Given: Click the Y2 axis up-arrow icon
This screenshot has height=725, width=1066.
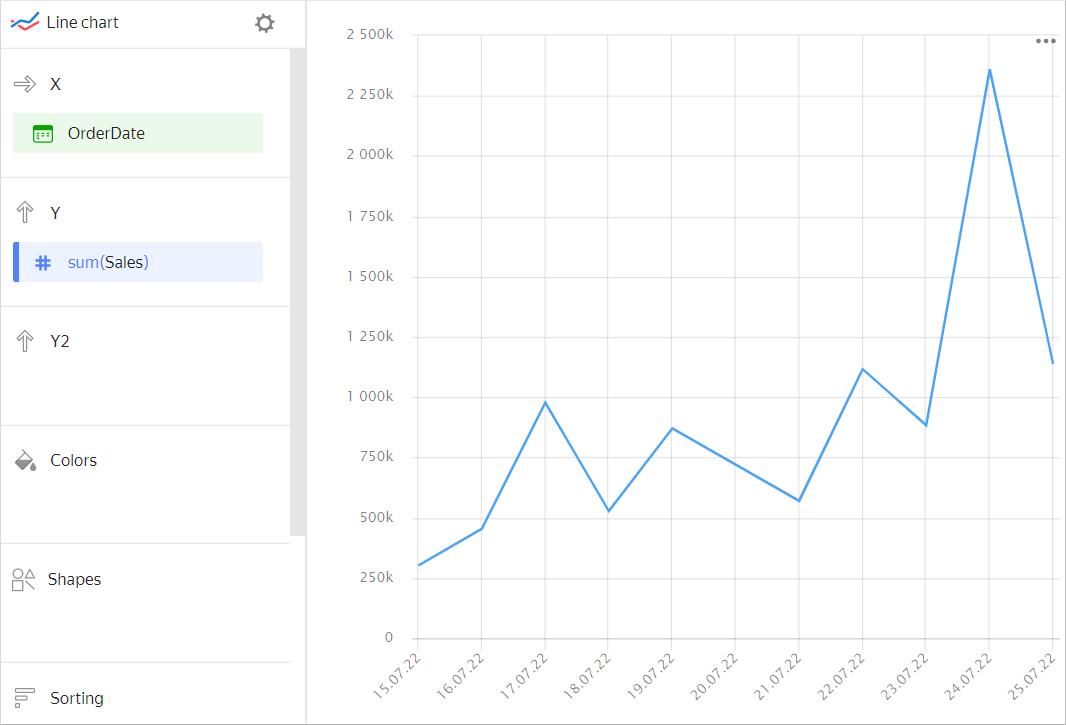Looking at the screenshot, I should tap(25, 342).
